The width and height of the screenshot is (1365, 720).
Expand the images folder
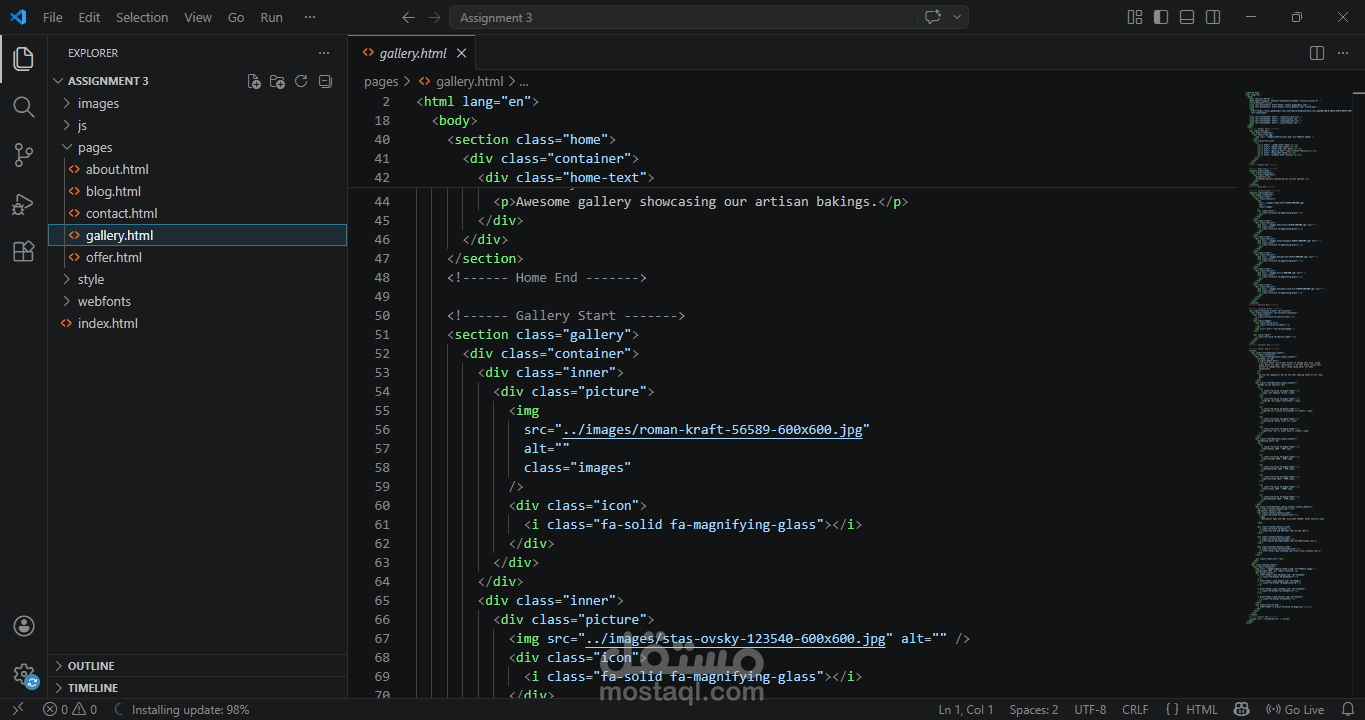[98, 103]
